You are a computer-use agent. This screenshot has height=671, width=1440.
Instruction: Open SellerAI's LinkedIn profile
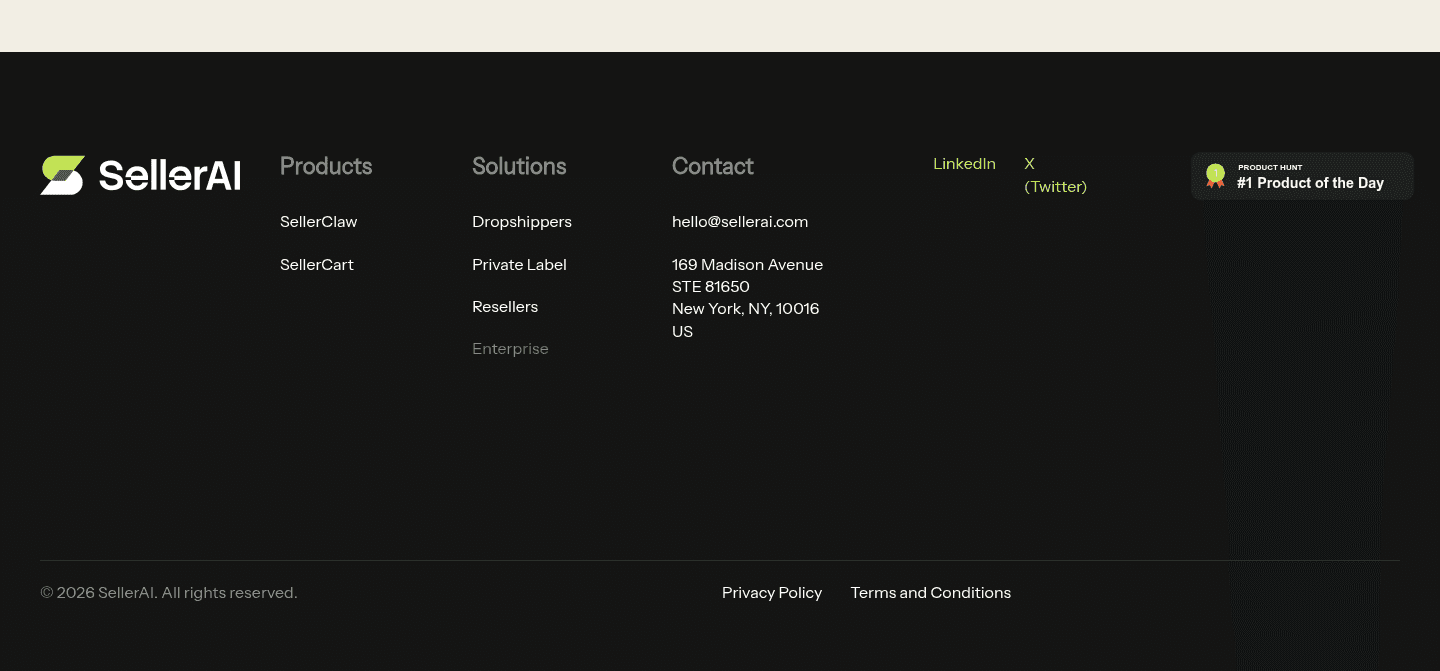coord(964,164)
